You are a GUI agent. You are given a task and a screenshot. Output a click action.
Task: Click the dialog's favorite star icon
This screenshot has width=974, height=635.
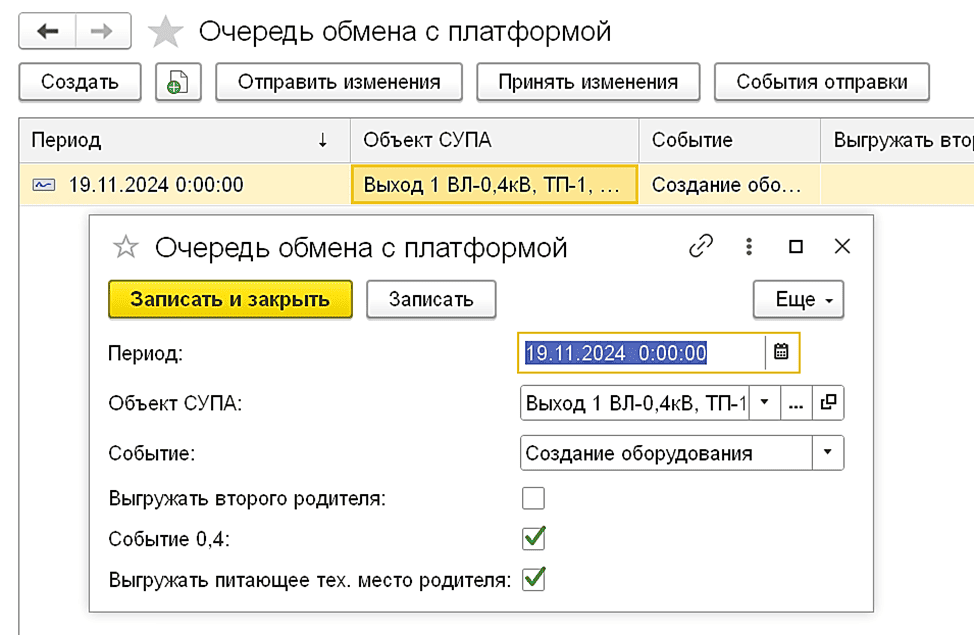click(x=125, y=247)
